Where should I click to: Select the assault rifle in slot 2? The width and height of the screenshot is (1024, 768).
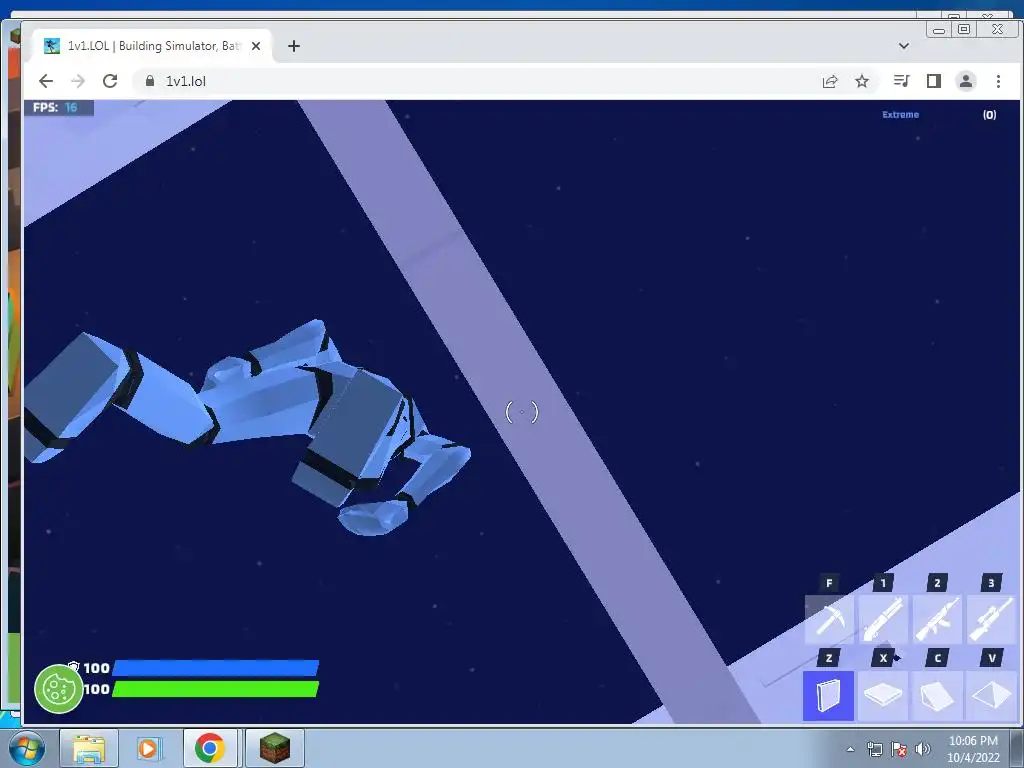click(x=937, y=619)
